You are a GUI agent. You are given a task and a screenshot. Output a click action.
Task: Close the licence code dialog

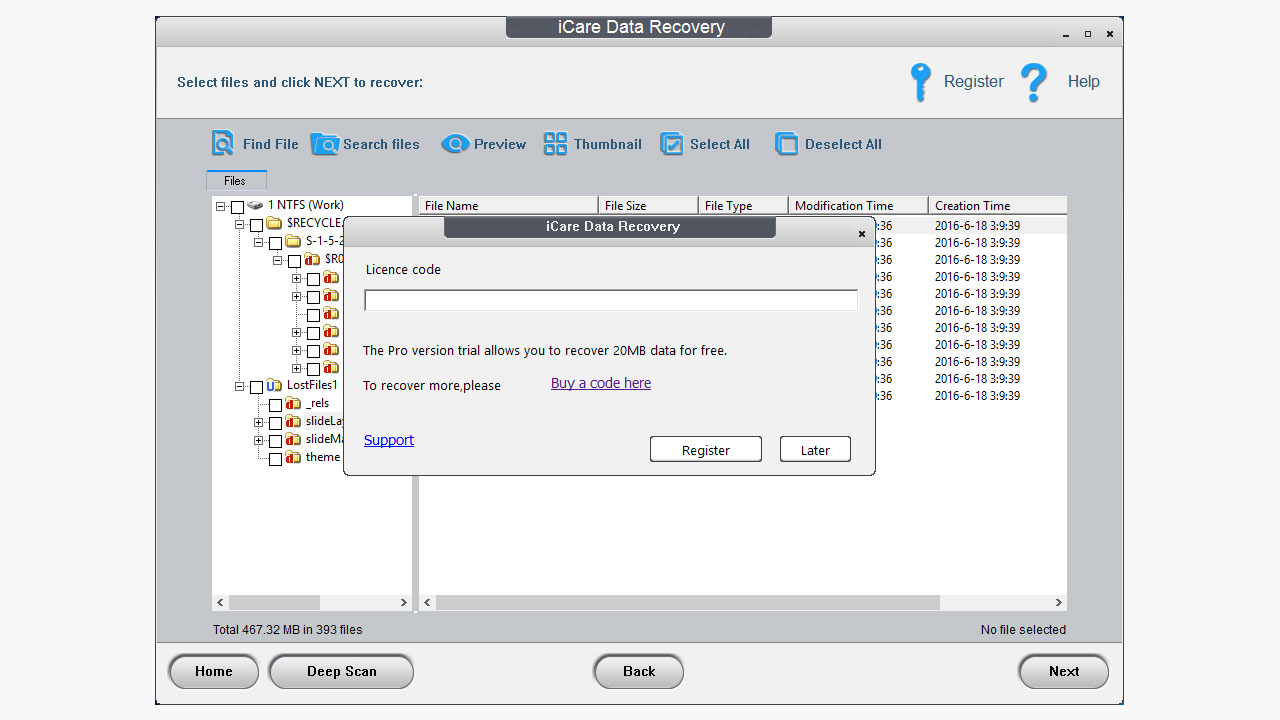[x=862, y=234]
